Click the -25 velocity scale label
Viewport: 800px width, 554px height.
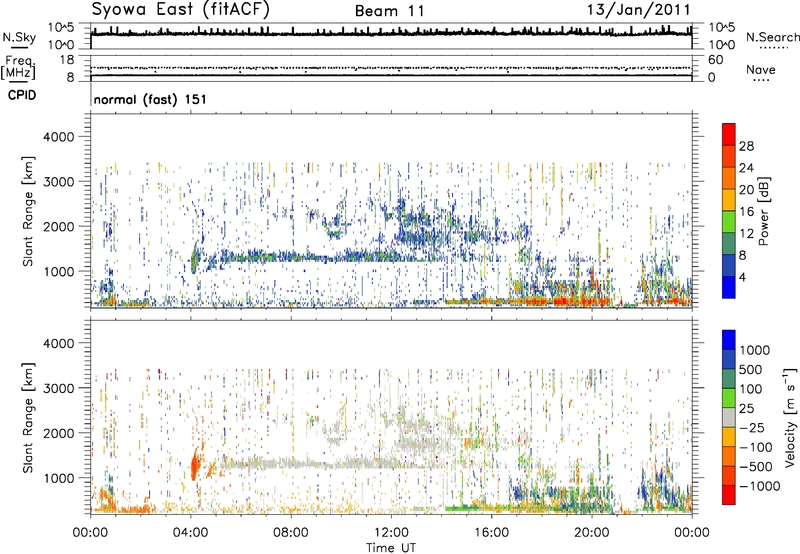pos(753,428)
